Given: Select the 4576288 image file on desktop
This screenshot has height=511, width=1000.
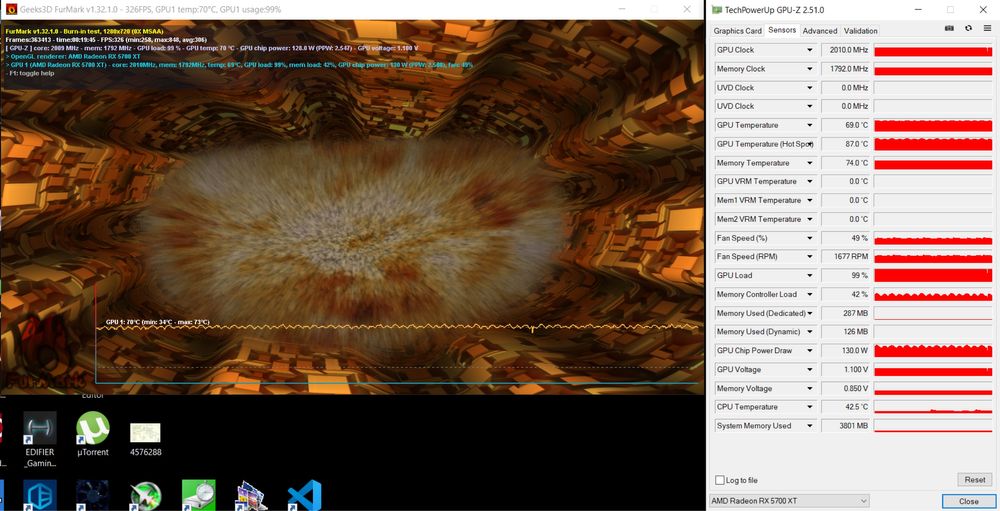Looking at the screenshot, I should (x=145, y=439).
